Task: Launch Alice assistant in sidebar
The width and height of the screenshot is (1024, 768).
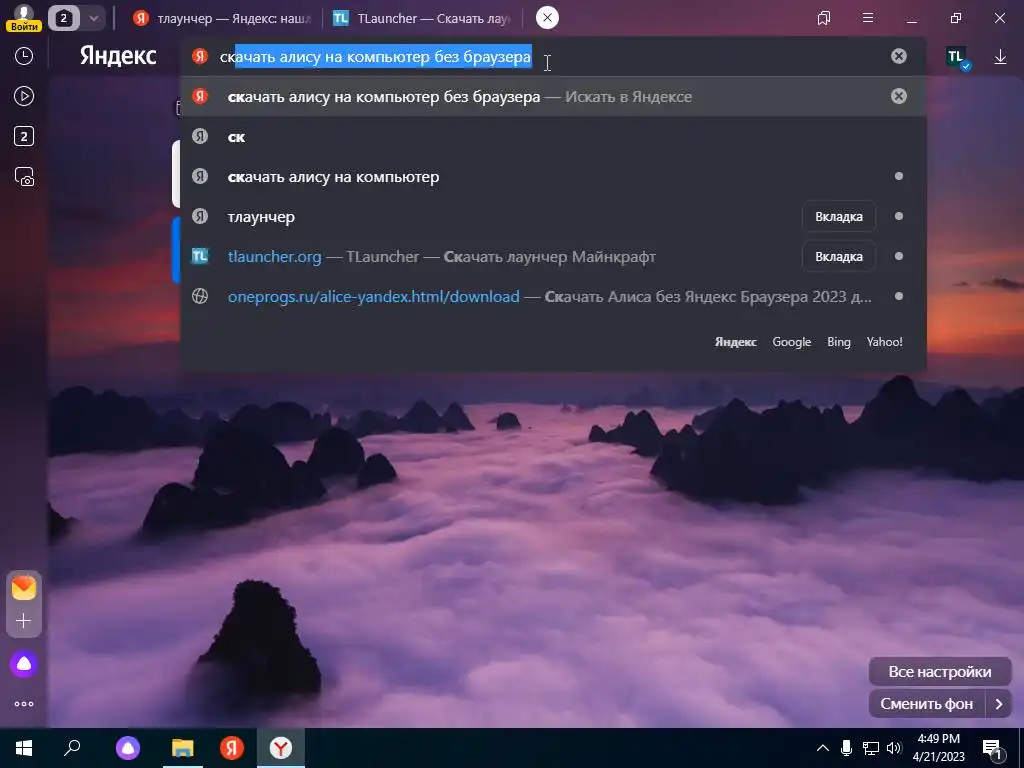Action: coord(24,664)
